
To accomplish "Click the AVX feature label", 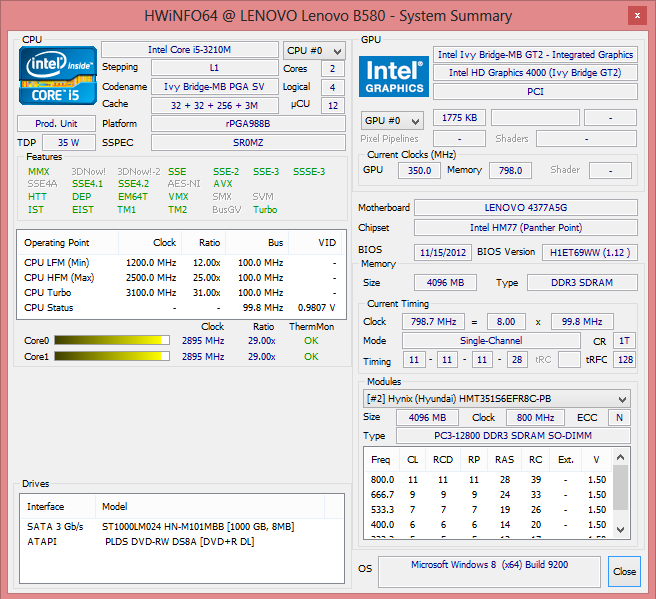I will pyautogui.click(x=223, y=184).
